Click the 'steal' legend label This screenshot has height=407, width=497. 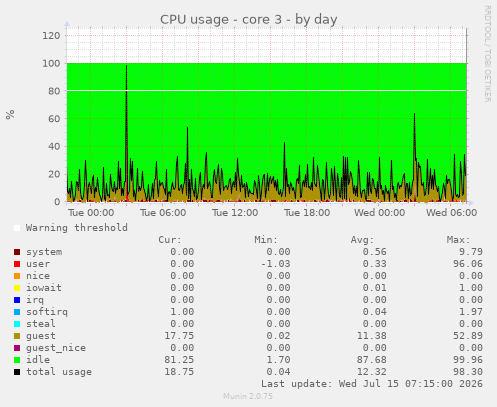tap(41, 324)
